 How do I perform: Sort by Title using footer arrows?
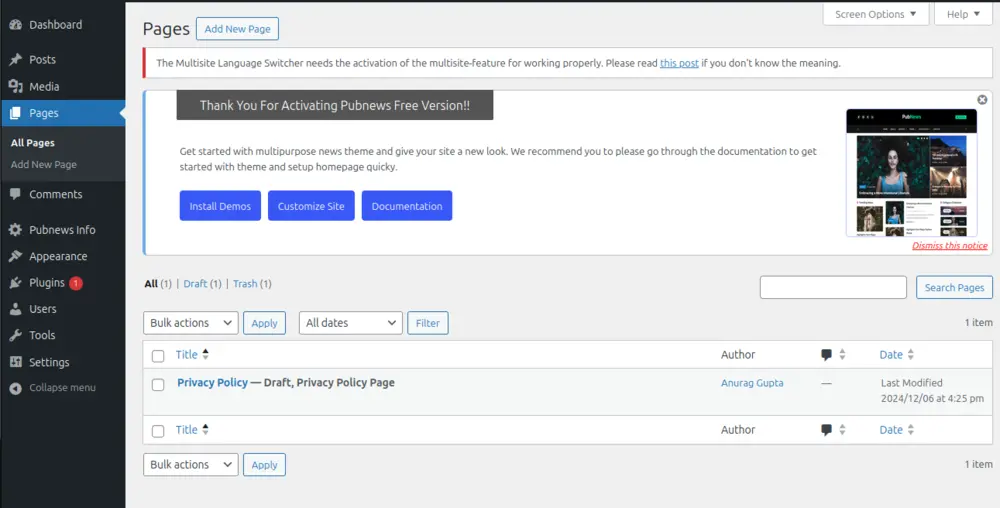click(x=205, y=430)
